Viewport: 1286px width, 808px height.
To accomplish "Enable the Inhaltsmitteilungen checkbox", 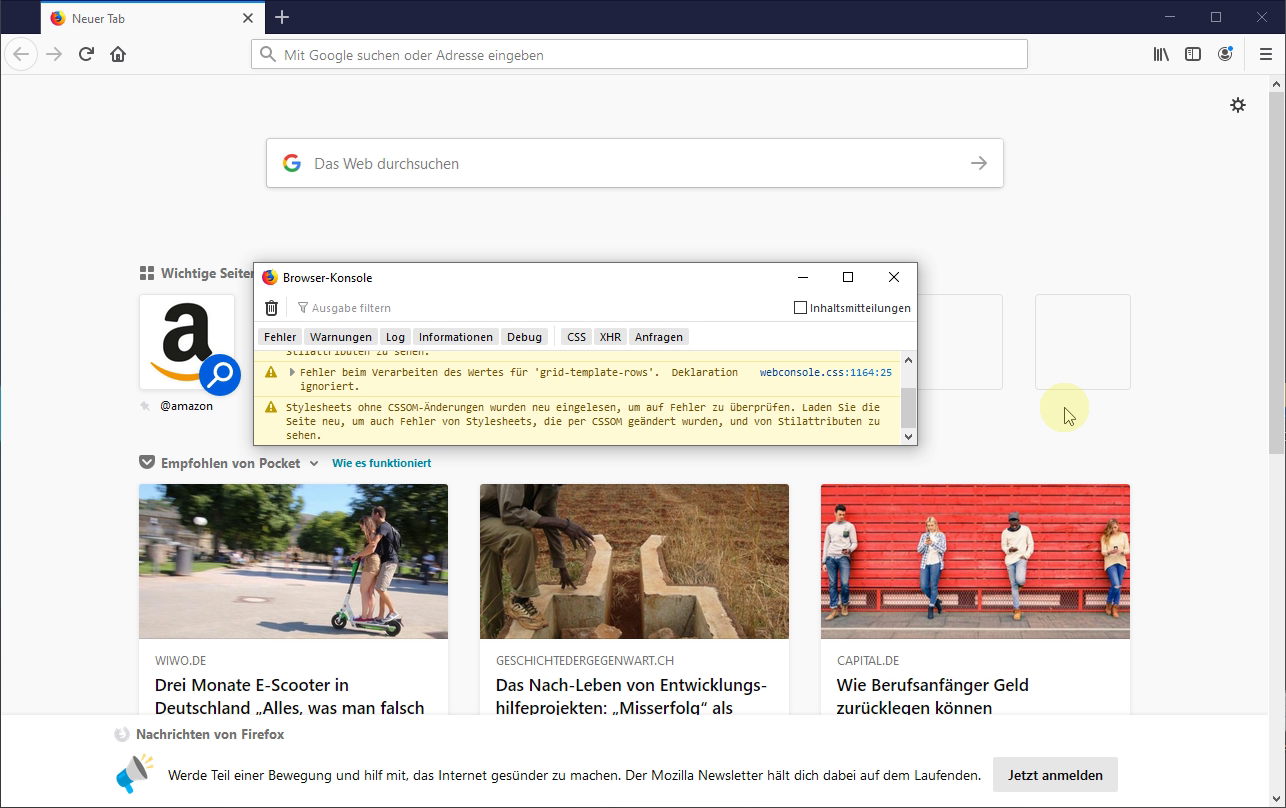I will click(800, 308).
